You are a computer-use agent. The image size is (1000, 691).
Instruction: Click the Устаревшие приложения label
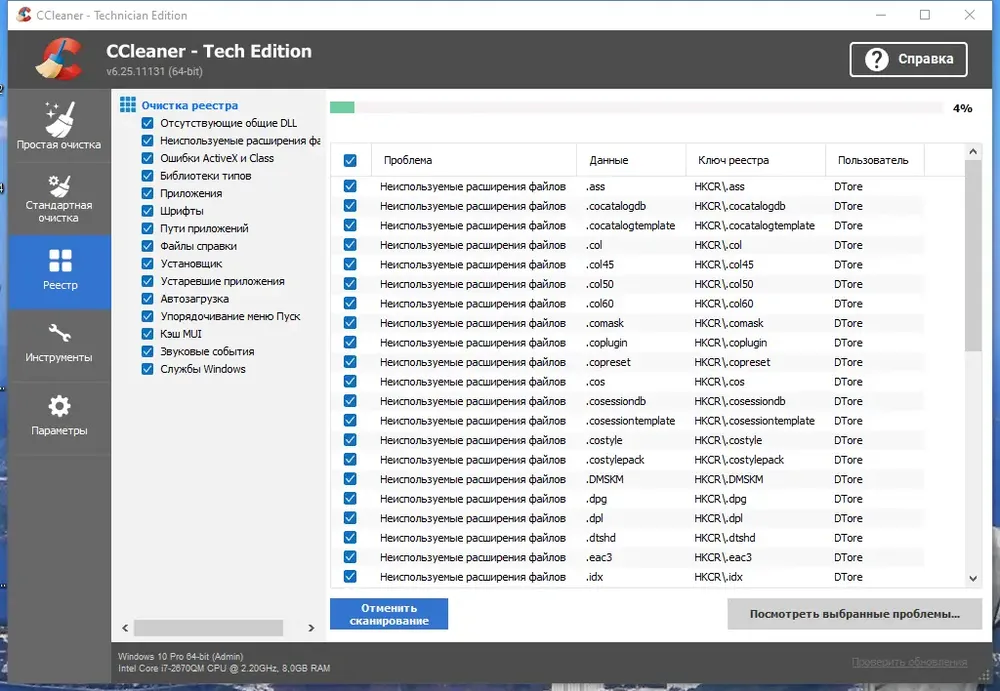coord(223,281)
